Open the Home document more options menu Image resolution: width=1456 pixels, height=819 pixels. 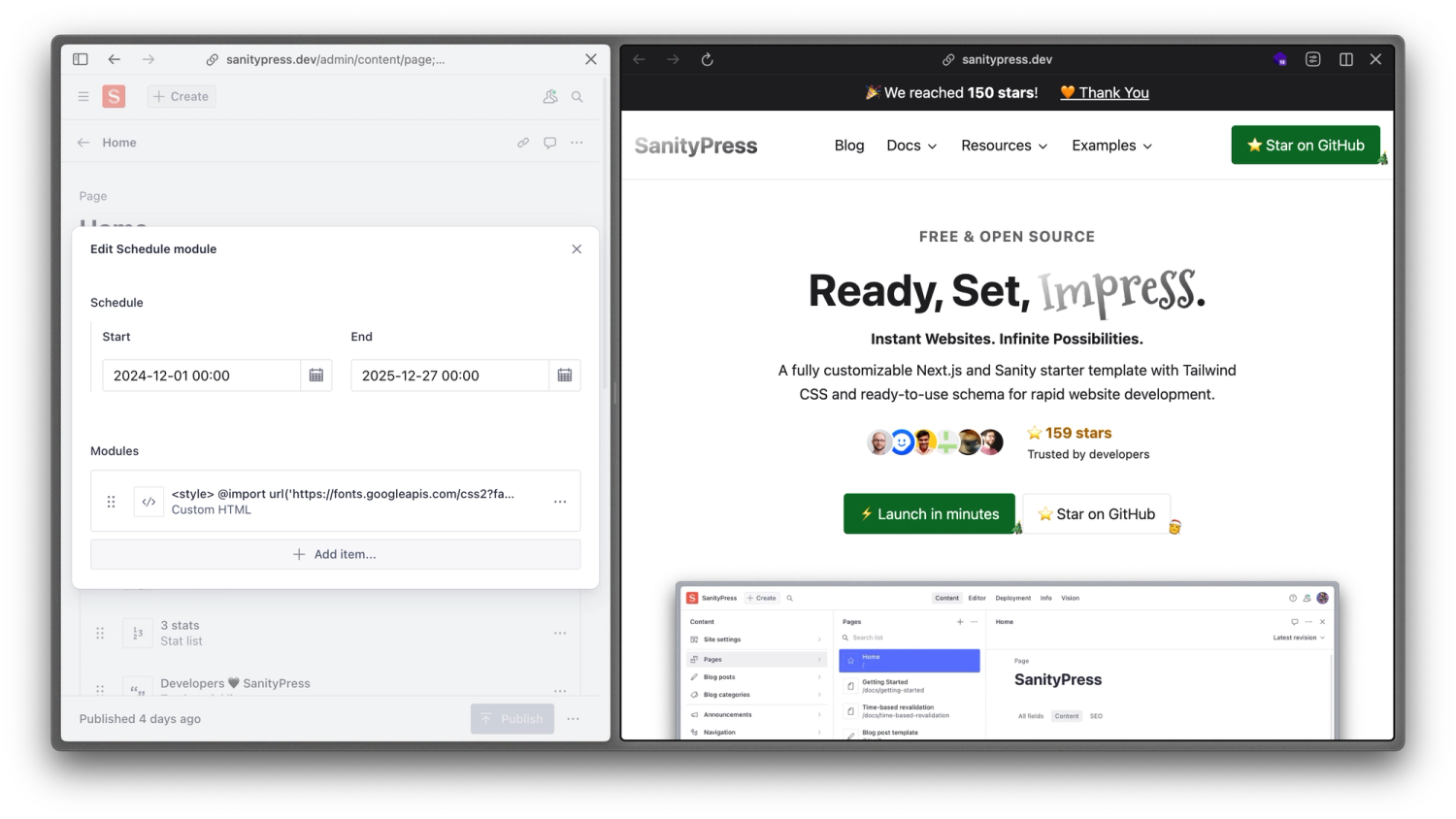[578, 143]
